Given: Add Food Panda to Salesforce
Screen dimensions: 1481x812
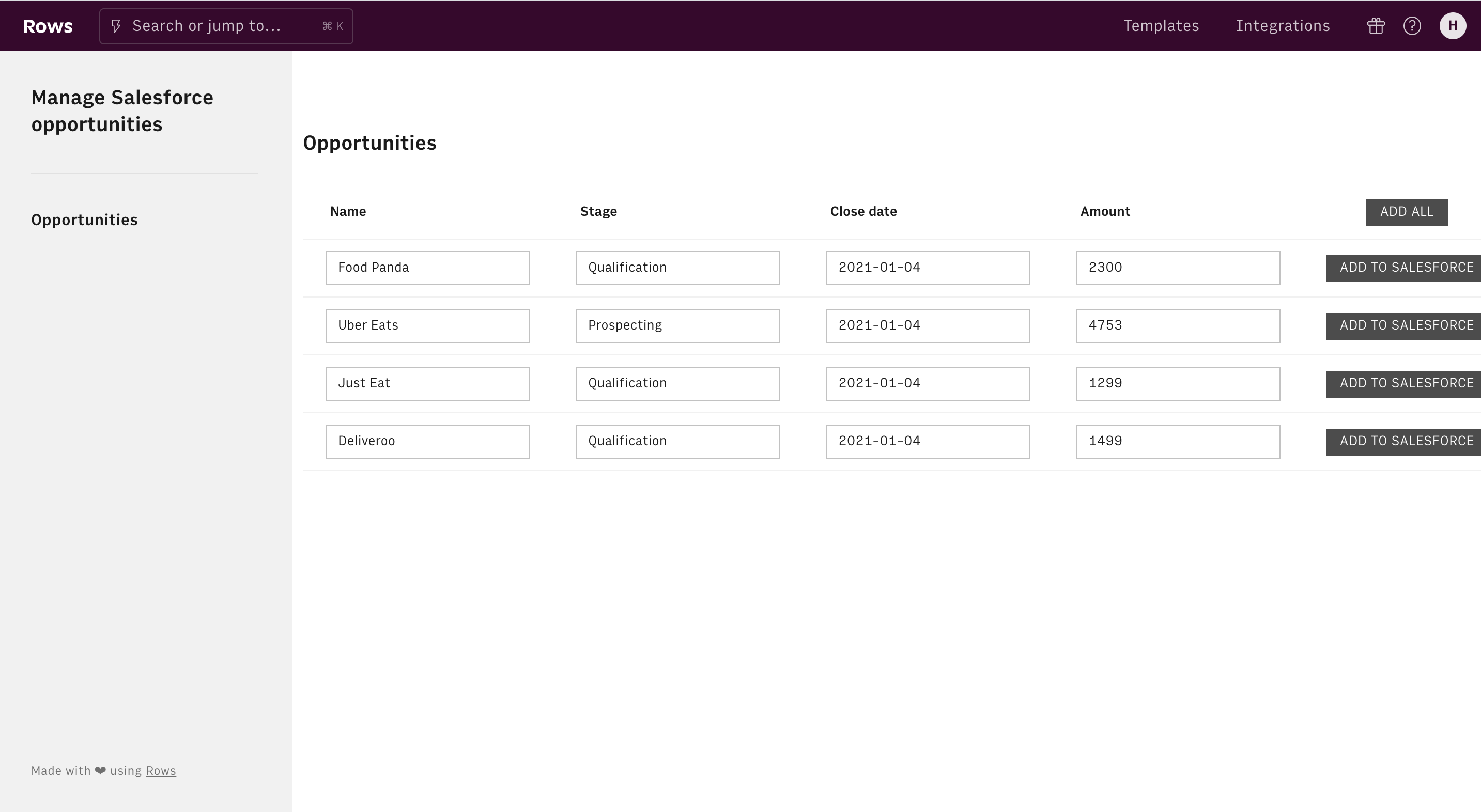Looking at the screenshot, I should [x=1403, y=268].
